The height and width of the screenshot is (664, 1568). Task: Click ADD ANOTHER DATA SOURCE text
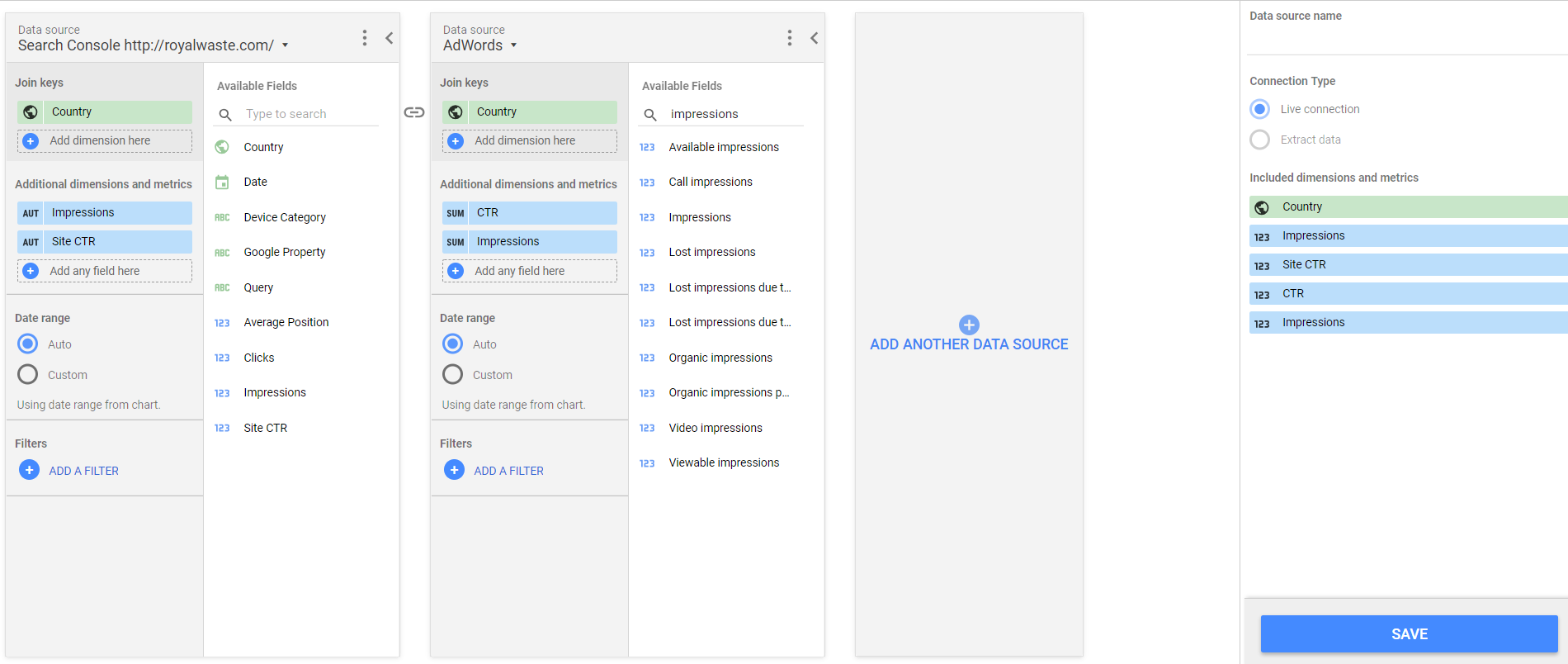[x=969, y=344]
